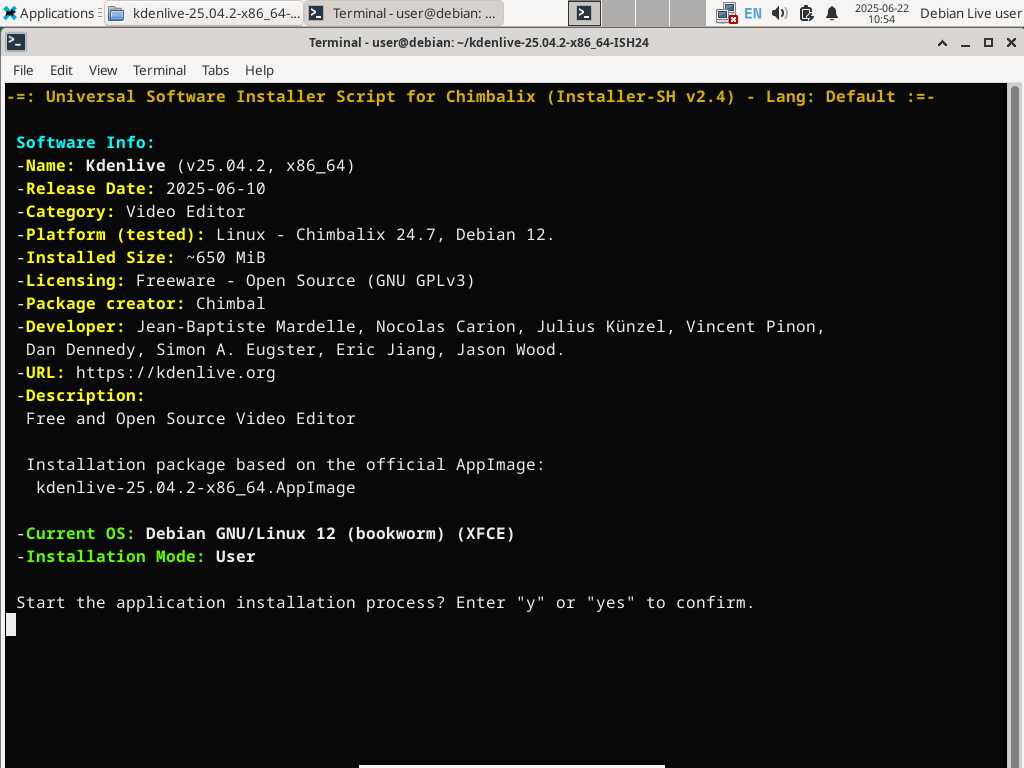Click the terminal cursor block on the input line

pos(11,625)
